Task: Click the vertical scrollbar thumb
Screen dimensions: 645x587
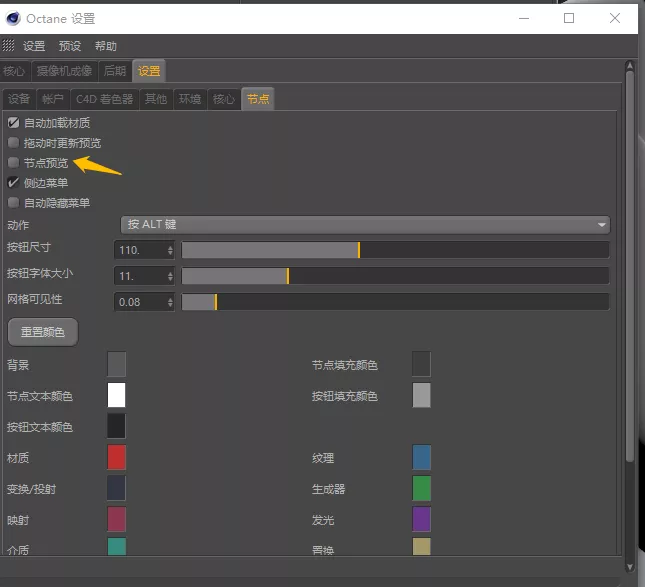Action: [x=630, y=267]
